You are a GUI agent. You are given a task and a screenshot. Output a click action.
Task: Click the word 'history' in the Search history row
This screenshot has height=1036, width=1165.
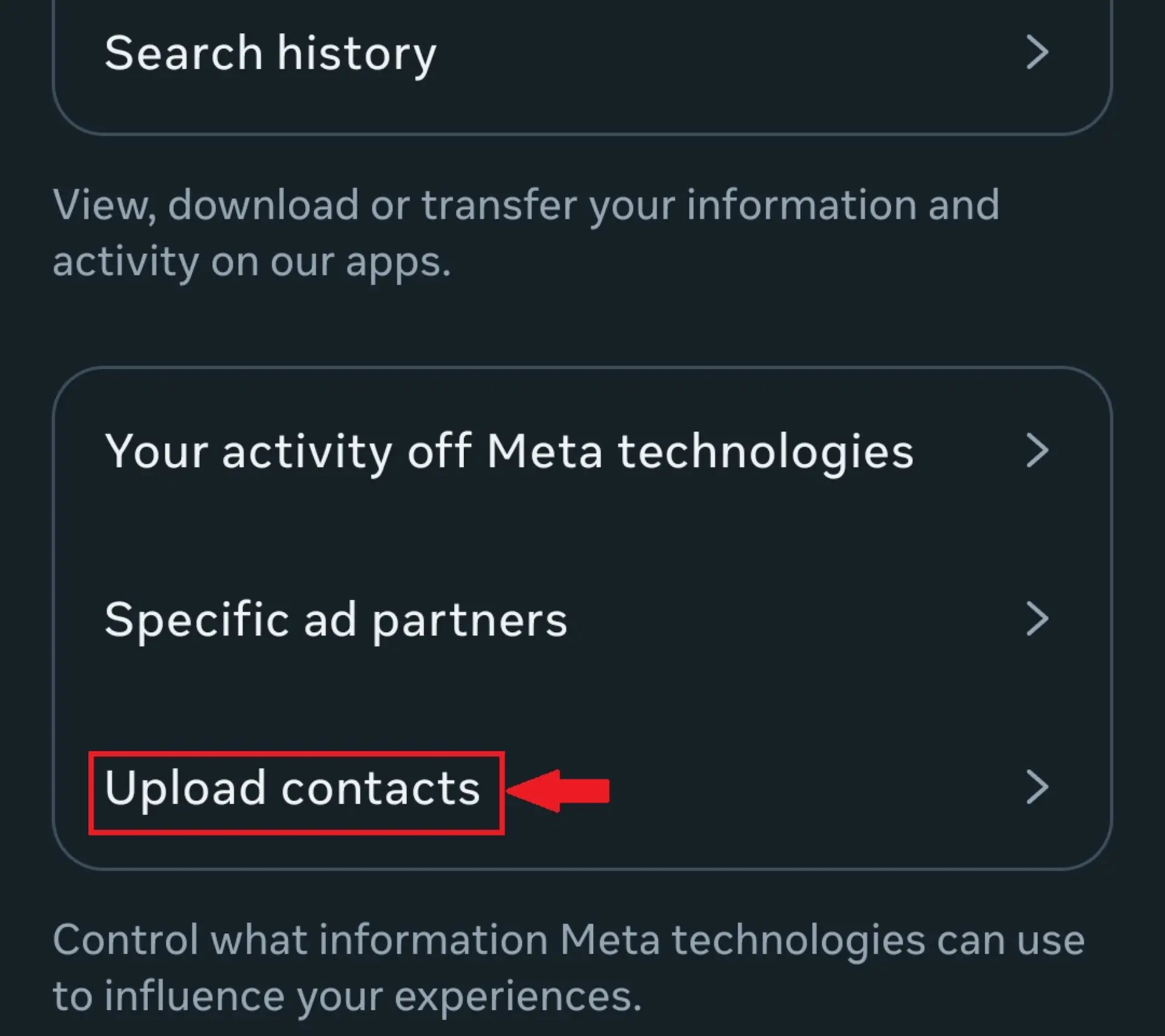[357, 54]
